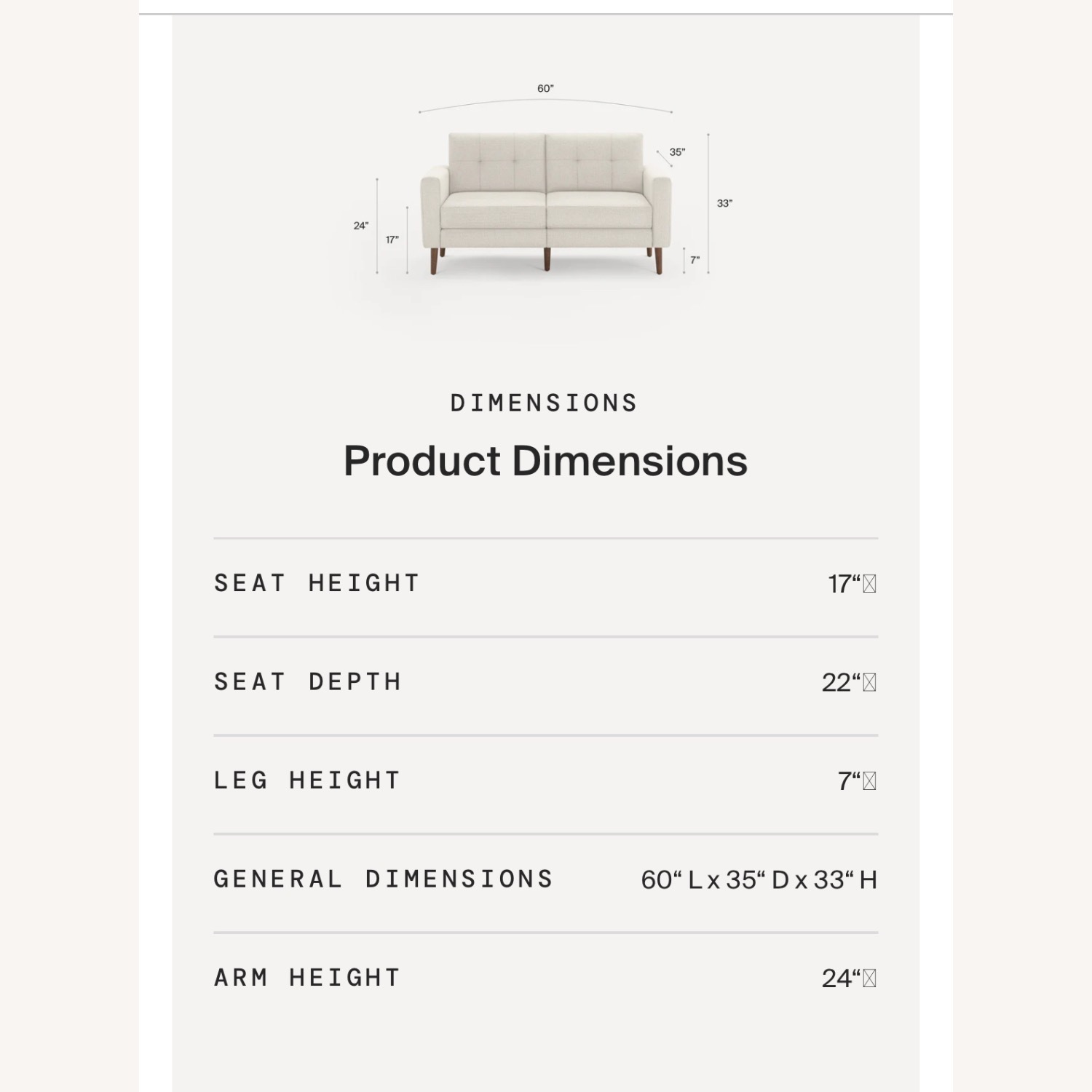The image size is (1092, 1092).
Task: Select the Seat Depth row label
Action: tap(308, 682)
